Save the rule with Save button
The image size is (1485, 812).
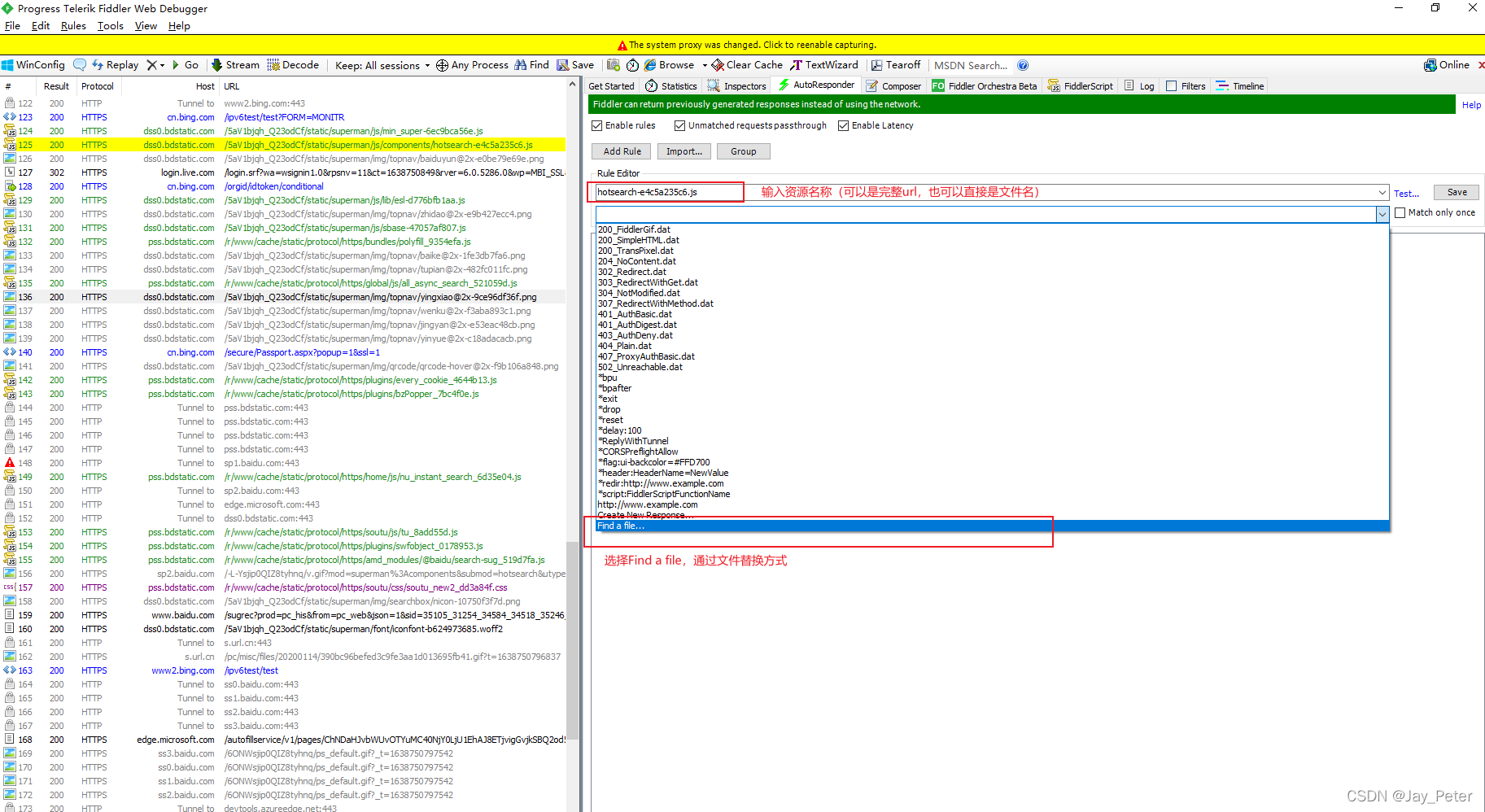(1457, 192)
